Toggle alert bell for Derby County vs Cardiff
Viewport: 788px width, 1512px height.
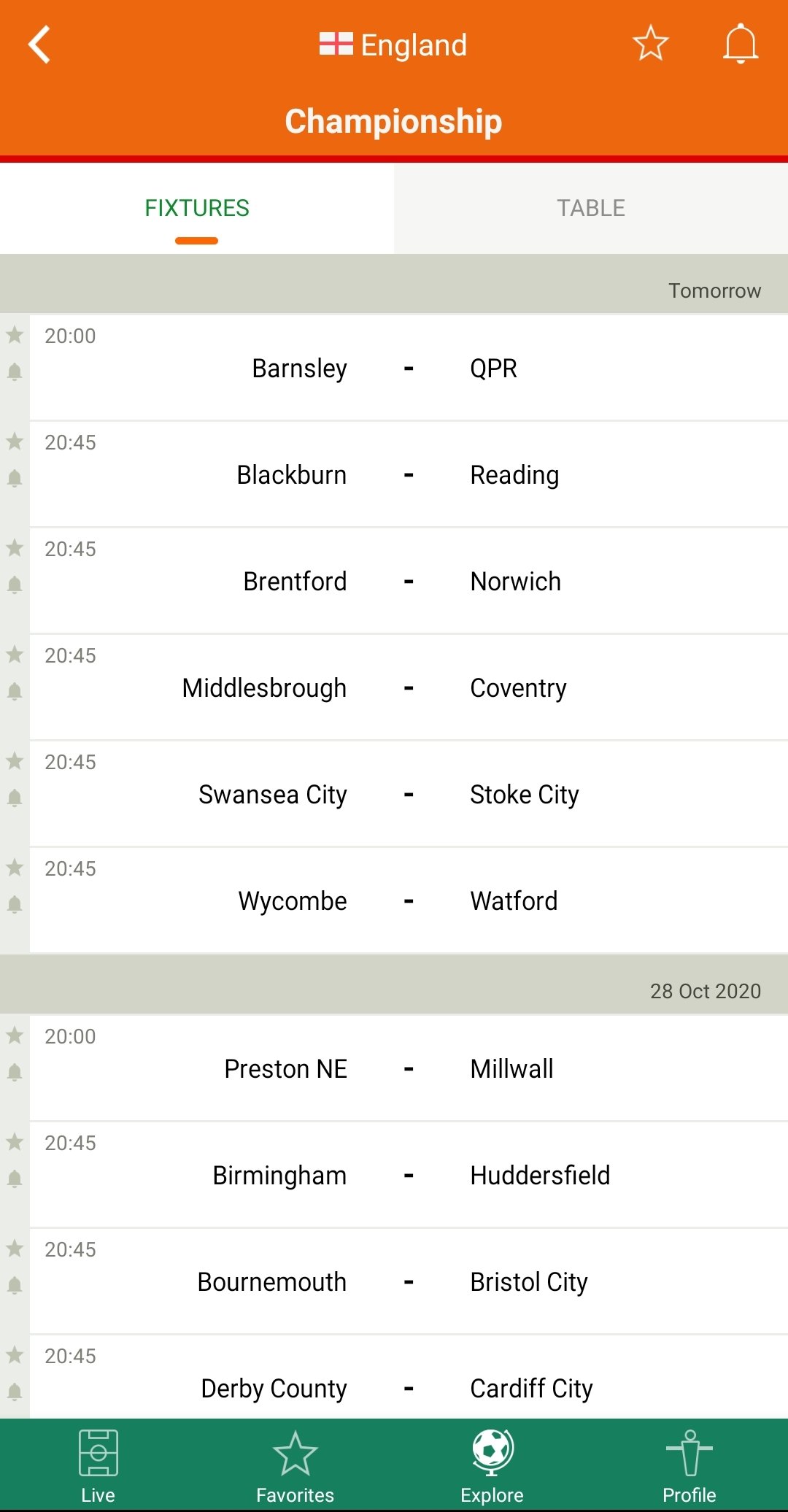click(x=15, y=1392)
